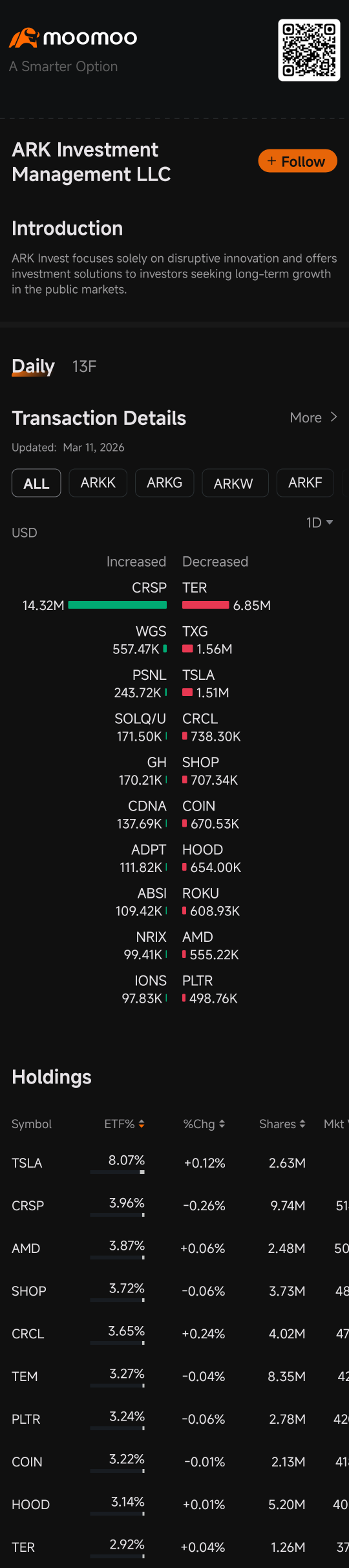Filter transactions by ARKF
Viewport: 349px width, 1568px height.
pyautogui.click(x=305, y=483)
